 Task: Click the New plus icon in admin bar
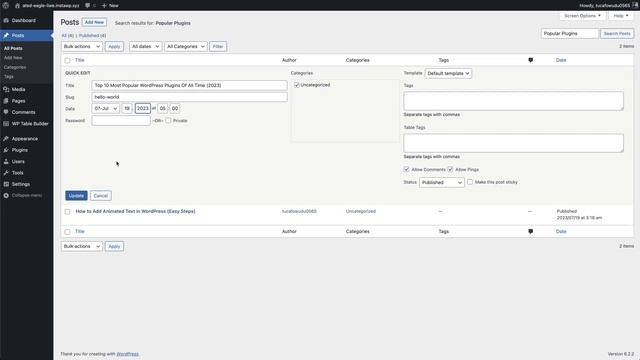[104, 5]
